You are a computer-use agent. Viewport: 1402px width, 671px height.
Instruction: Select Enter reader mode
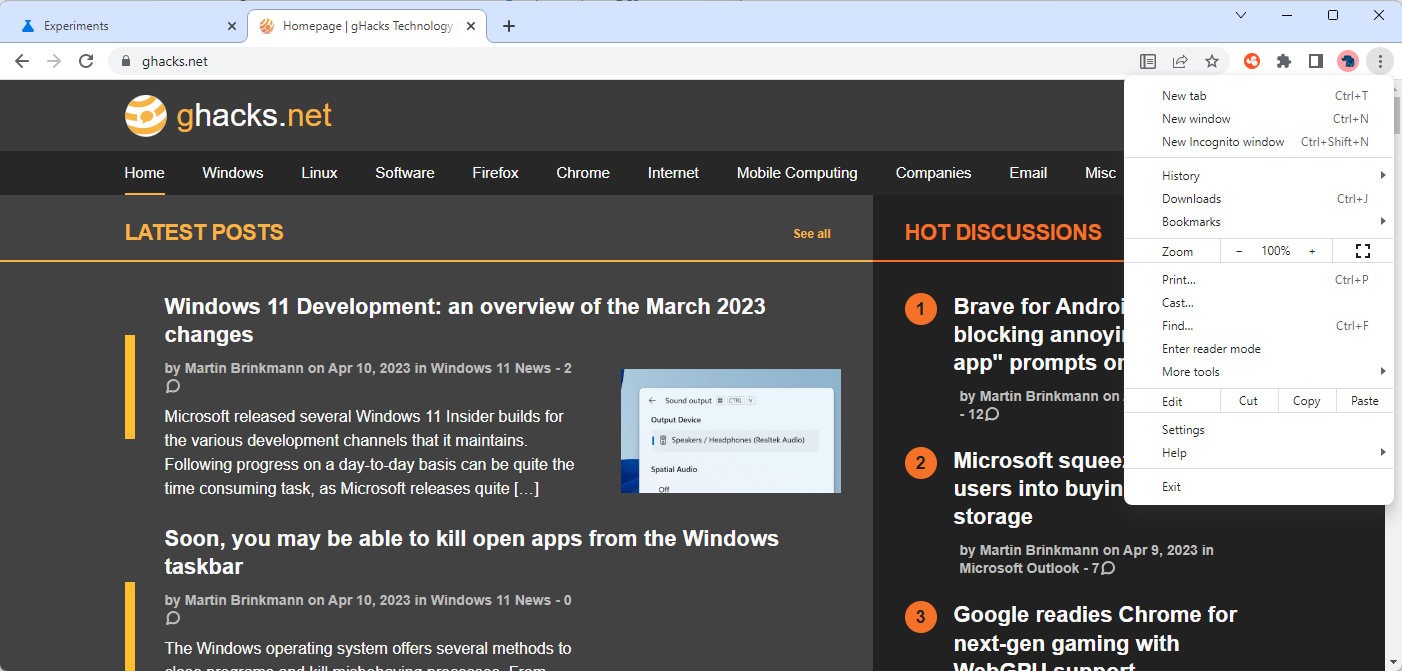tap(1211, 348)
